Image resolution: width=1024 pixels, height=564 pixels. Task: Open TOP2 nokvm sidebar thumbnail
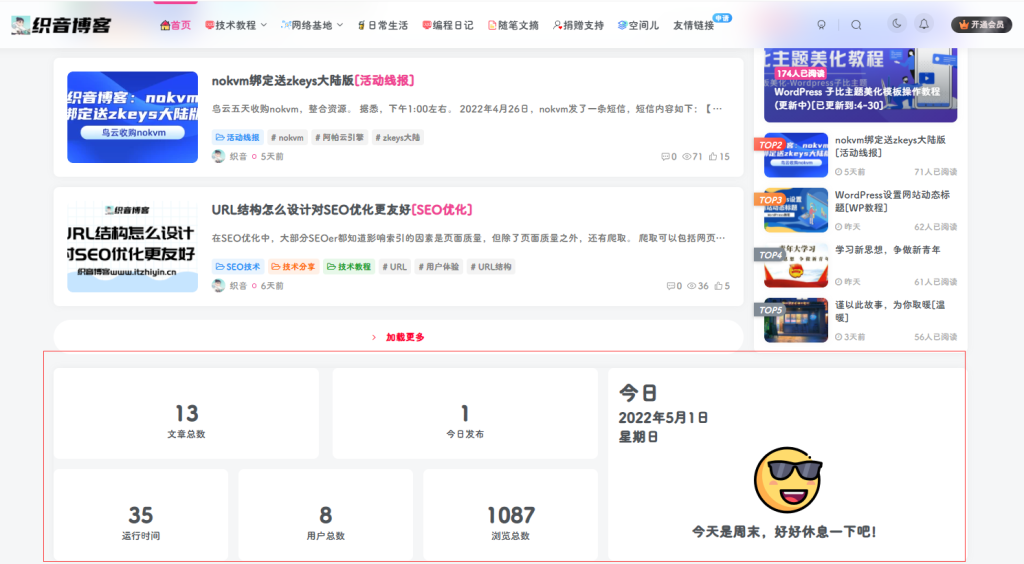point(796,155)
